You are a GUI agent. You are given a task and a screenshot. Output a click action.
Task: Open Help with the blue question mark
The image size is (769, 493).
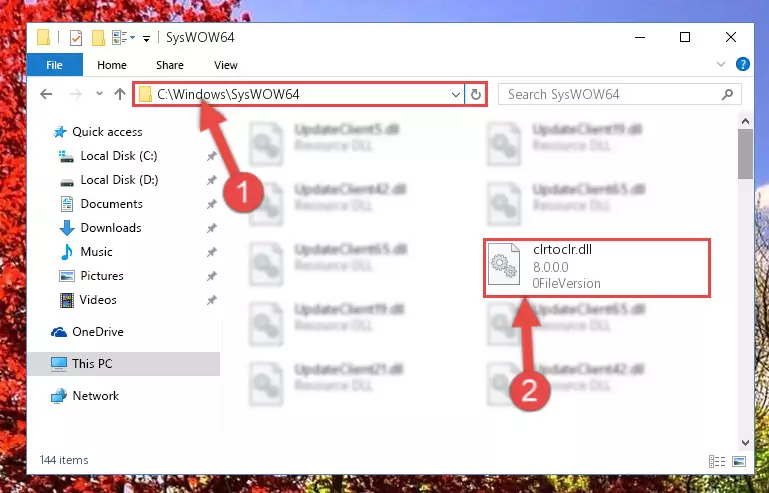point(743,64)
